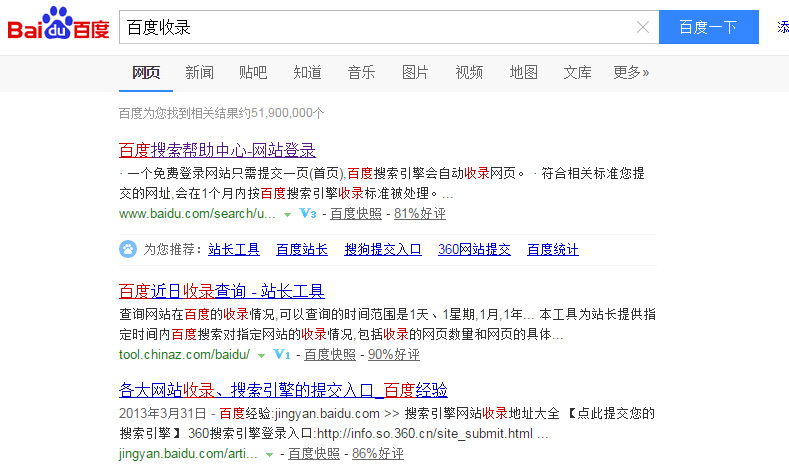The image size is (789, 471).
Task: Click the green URL www.baidu.com/search/u...
Action: pyautogui.click(x=197, y=214)
